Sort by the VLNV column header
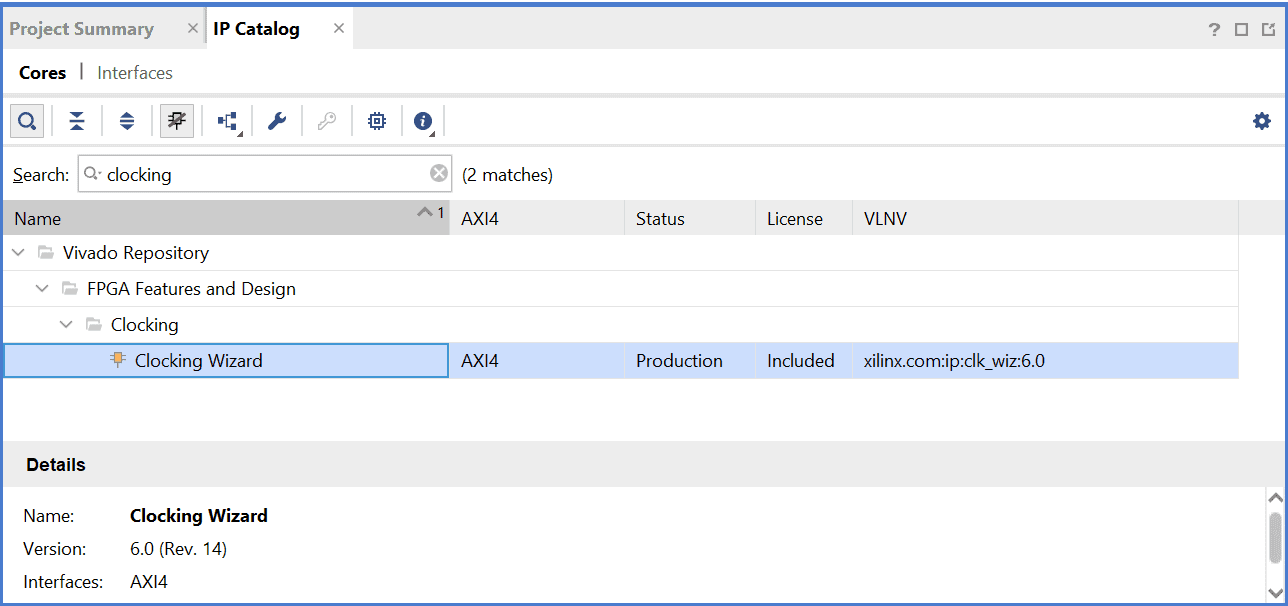The width and height of the screenshot is (1288, 606). tap(885, 219)
